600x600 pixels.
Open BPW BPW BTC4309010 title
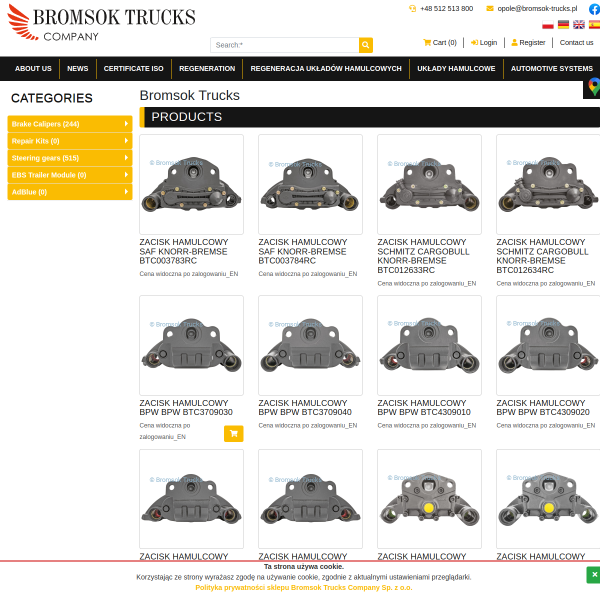pos(424,408)
